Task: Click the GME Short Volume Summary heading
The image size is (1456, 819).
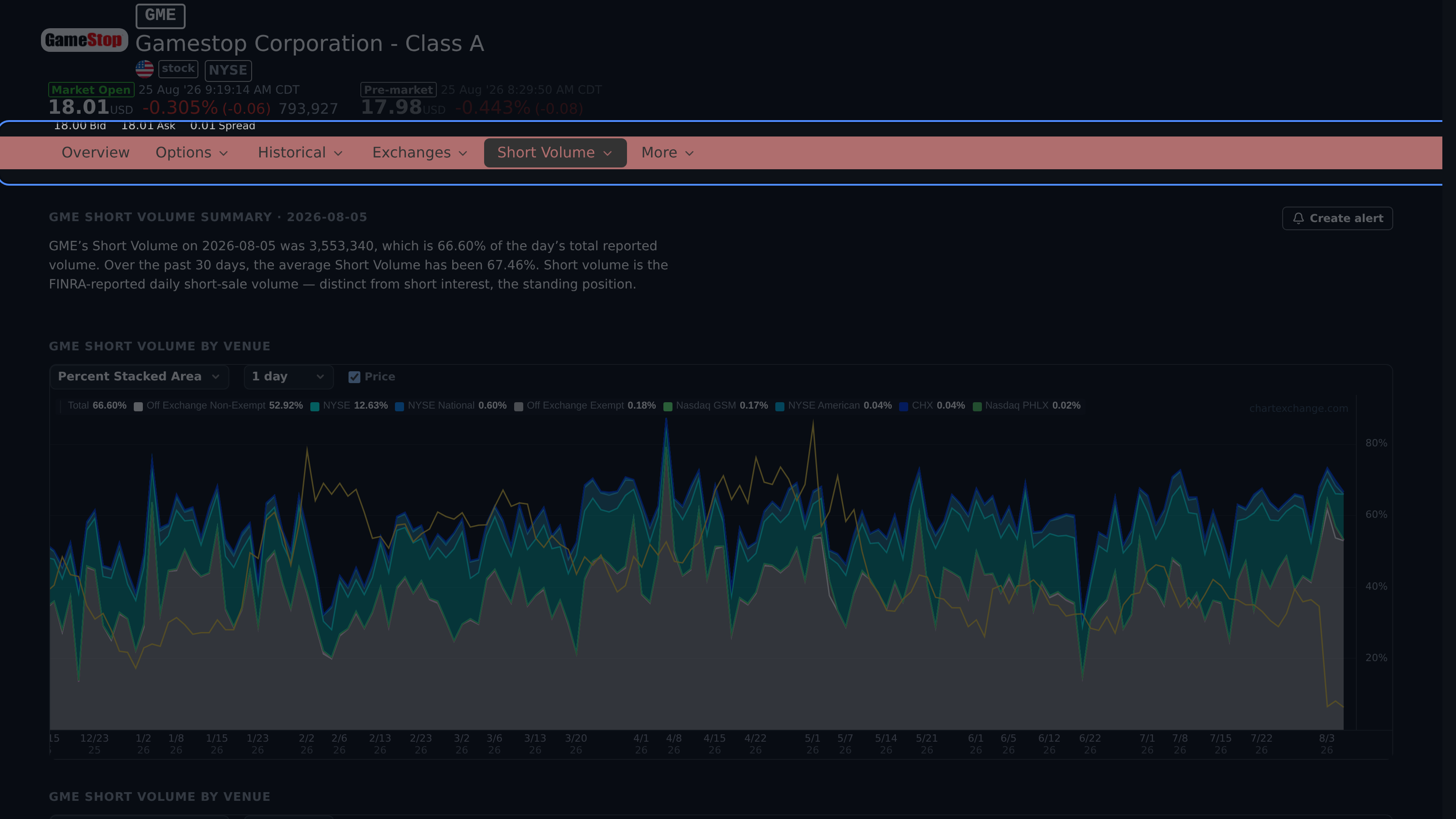Action: 208,217
